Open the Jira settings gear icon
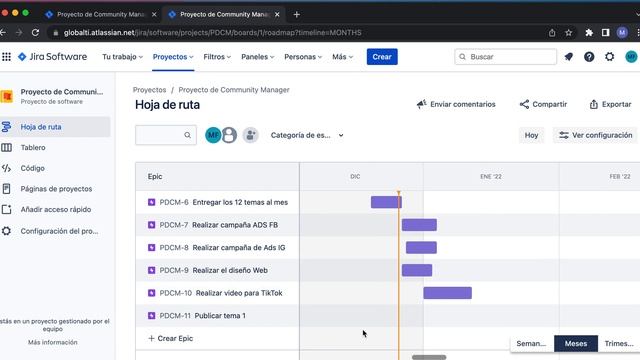The width and height of the screenshot is (640, 360). pos(609,57)
